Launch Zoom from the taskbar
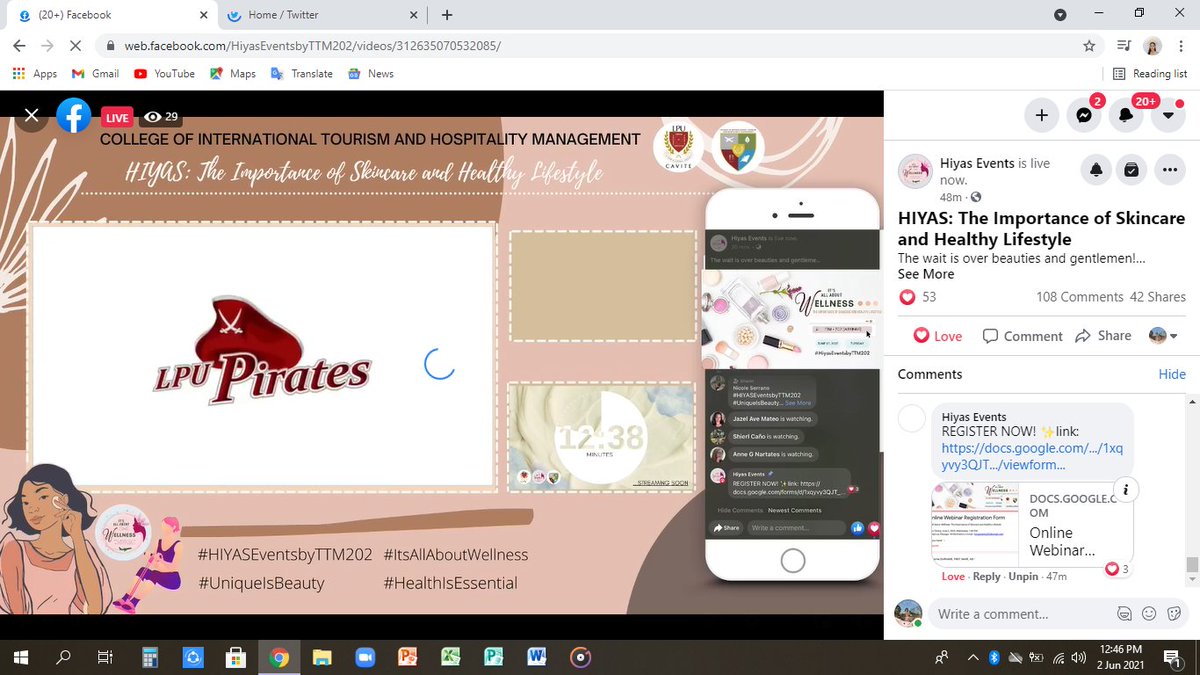The image size is (1200, 675). 364,657
